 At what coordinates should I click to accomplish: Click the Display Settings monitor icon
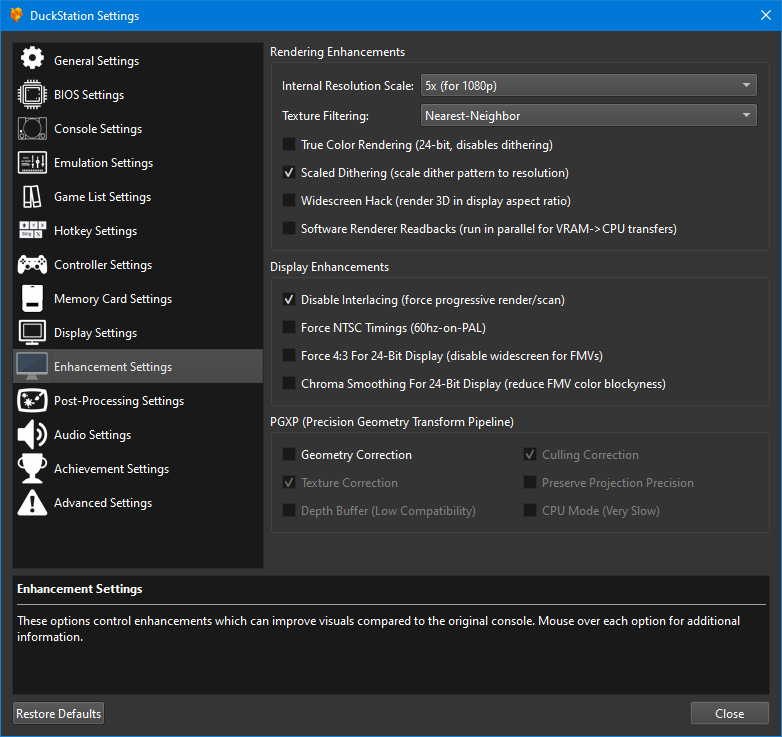coord(32,333)
